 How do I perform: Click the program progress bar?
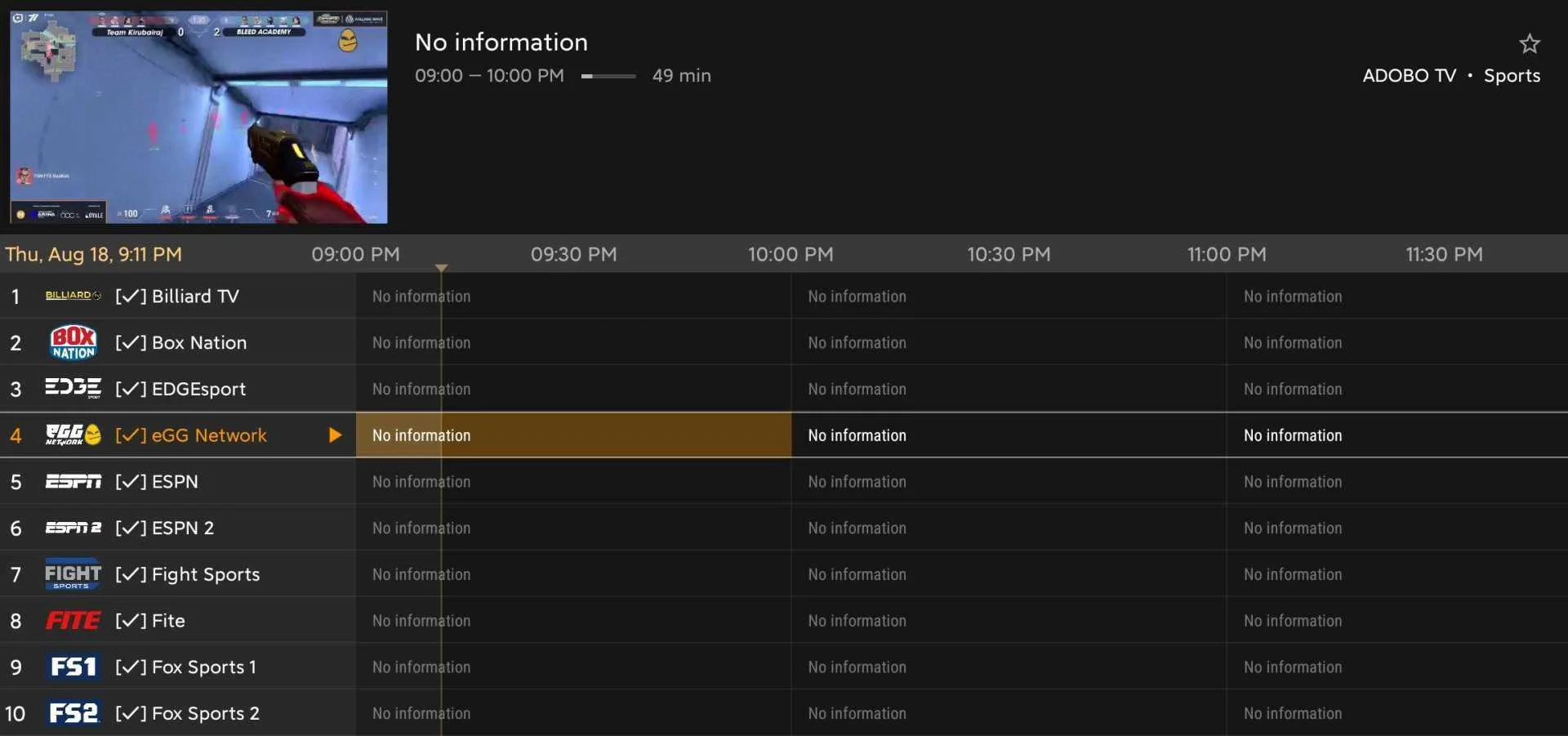(608, 76)
